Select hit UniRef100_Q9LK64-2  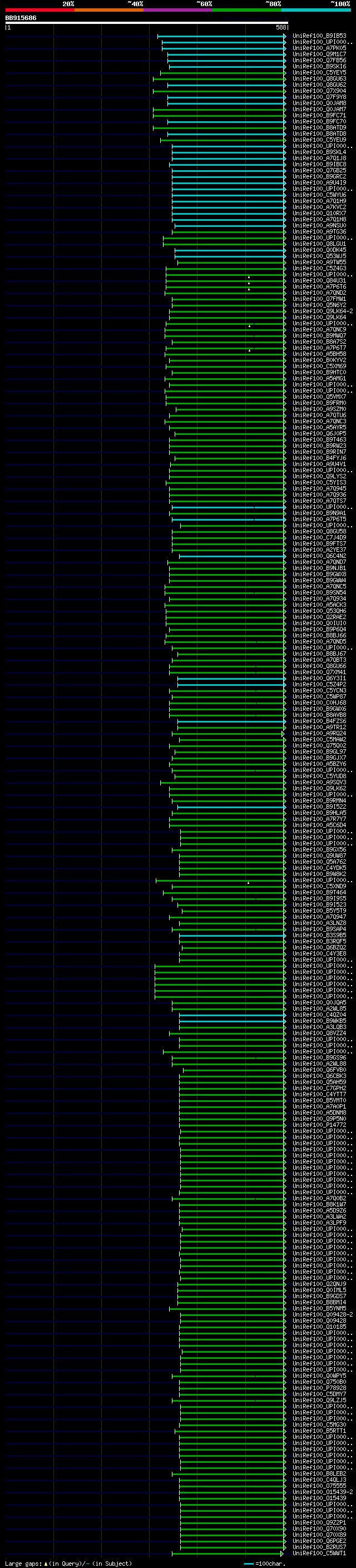323,311
